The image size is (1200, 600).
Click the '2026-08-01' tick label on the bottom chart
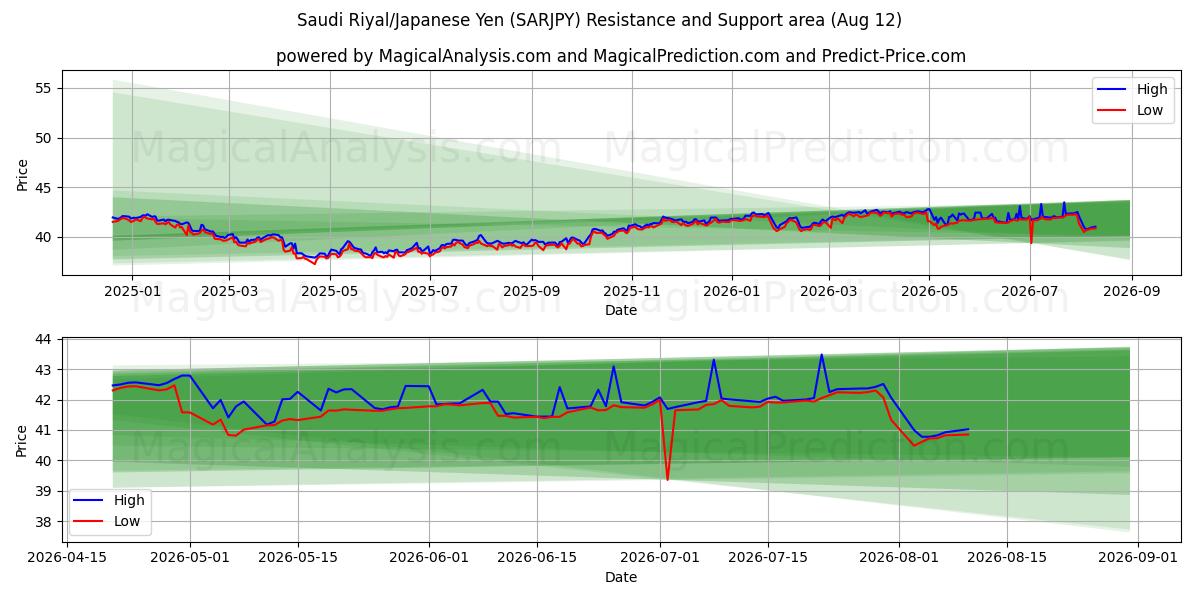[x=899, y=558]
